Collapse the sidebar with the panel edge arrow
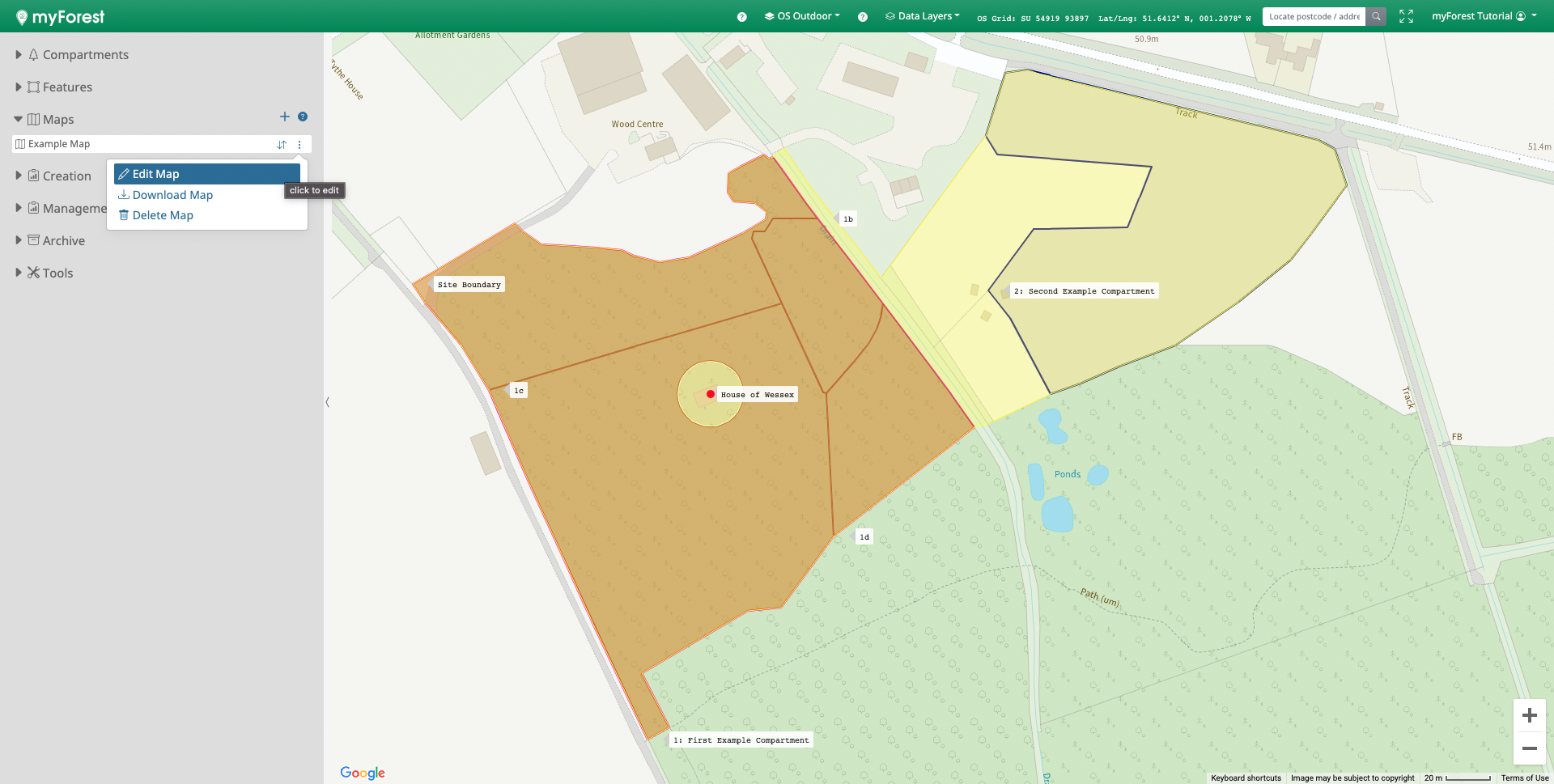Viewport: 1554px width, 784px height. coord(327,402)
